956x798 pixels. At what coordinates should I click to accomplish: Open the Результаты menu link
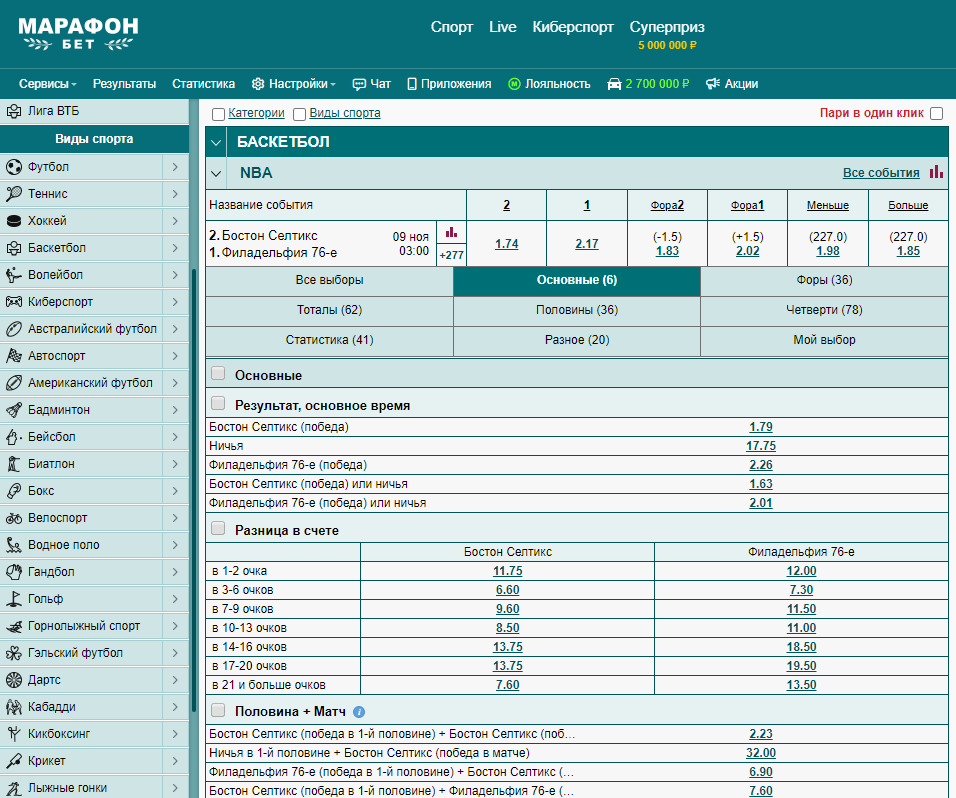(x=124, y=84)
